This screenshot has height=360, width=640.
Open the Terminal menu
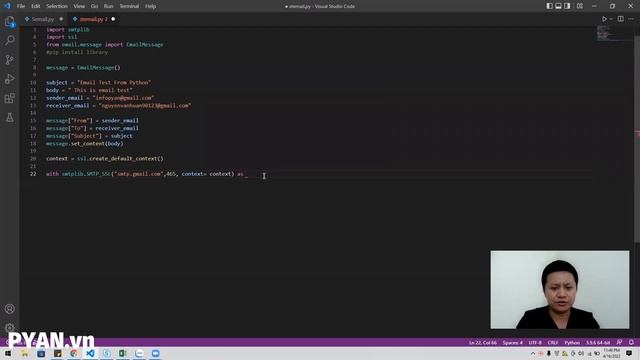(x=129, y=6)
